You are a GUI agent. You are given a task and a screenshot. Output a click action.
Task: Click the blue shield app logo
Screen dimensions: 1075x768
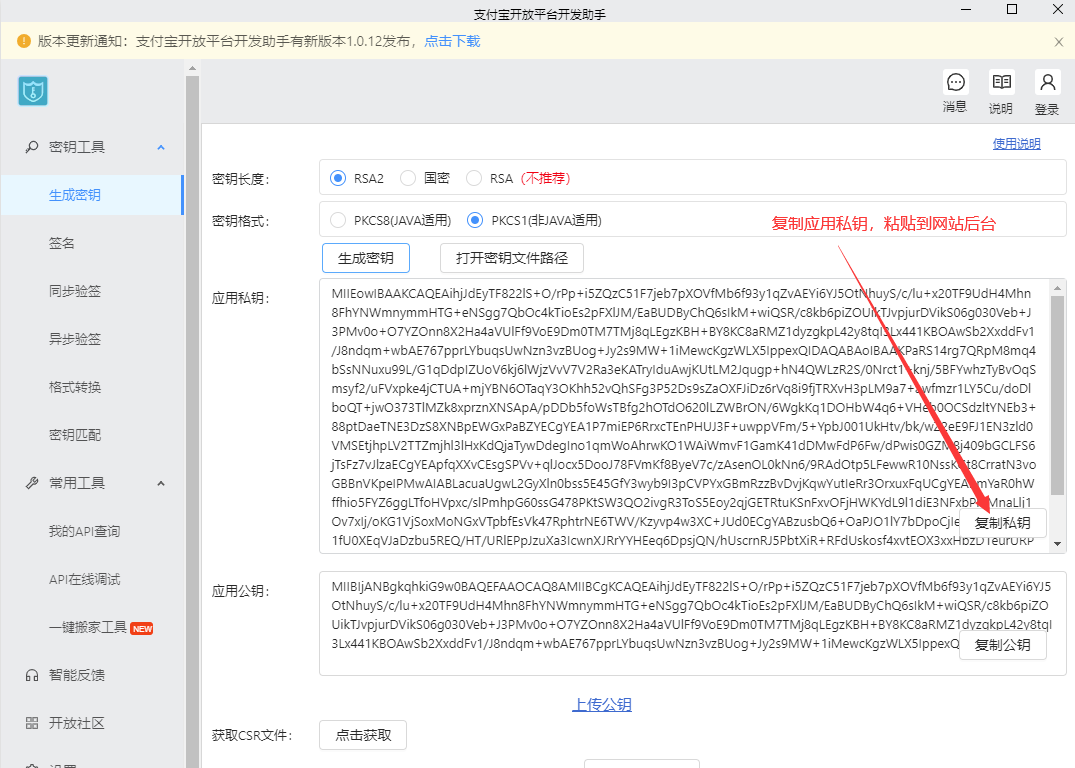click(33, 91)
